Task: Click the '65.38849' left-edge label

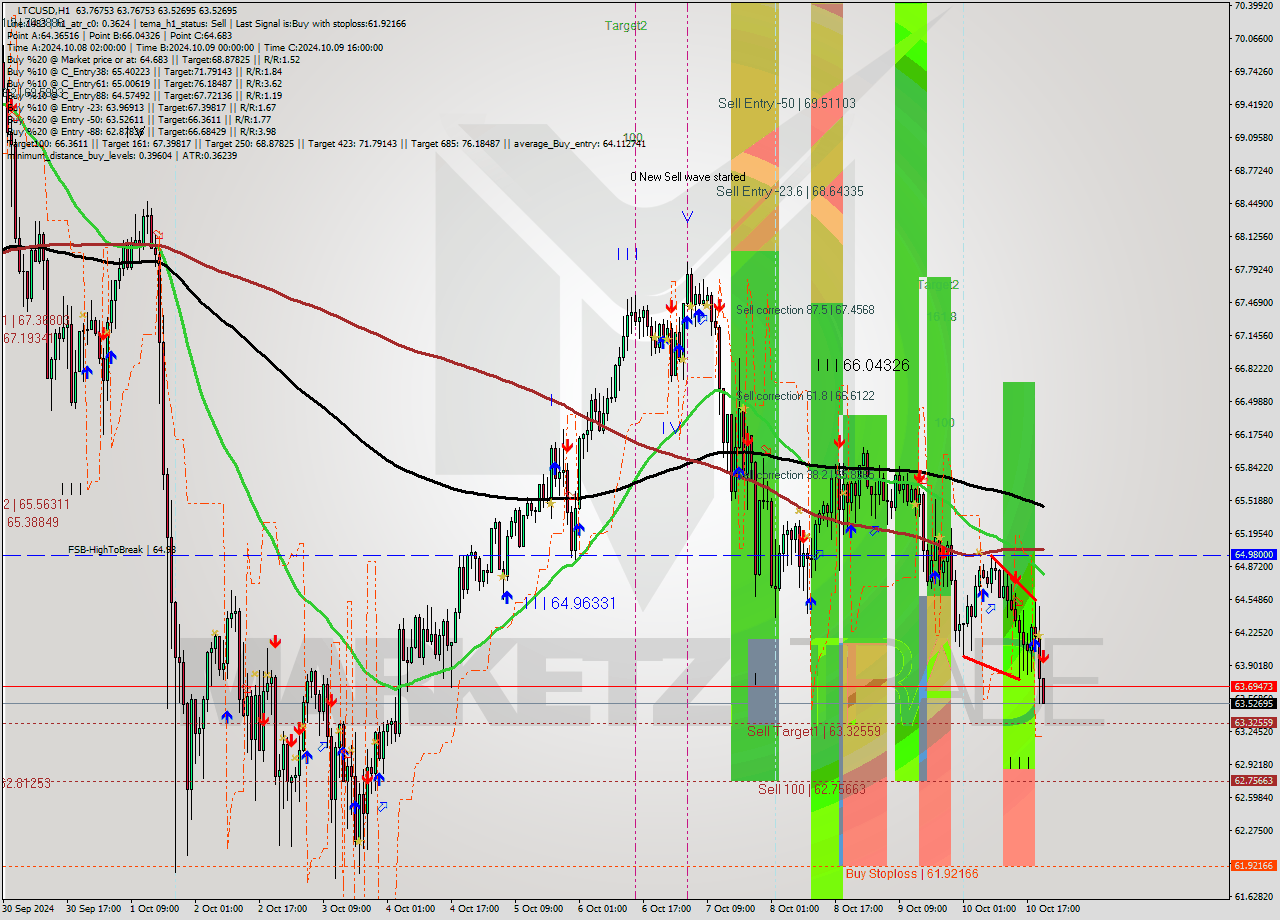Action: 32,522
